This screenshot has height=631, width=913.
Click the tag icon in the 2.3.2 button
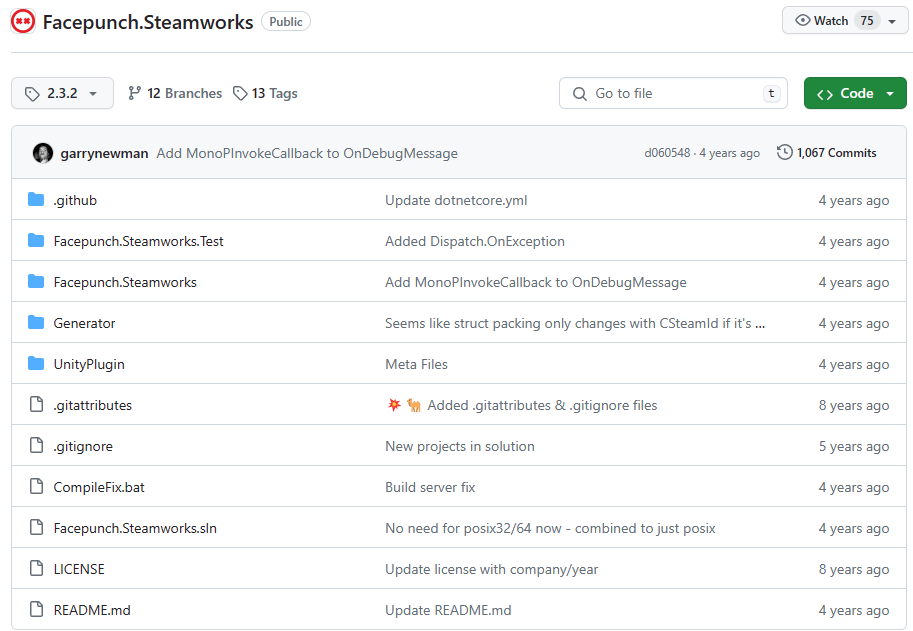tap(32, 94)
